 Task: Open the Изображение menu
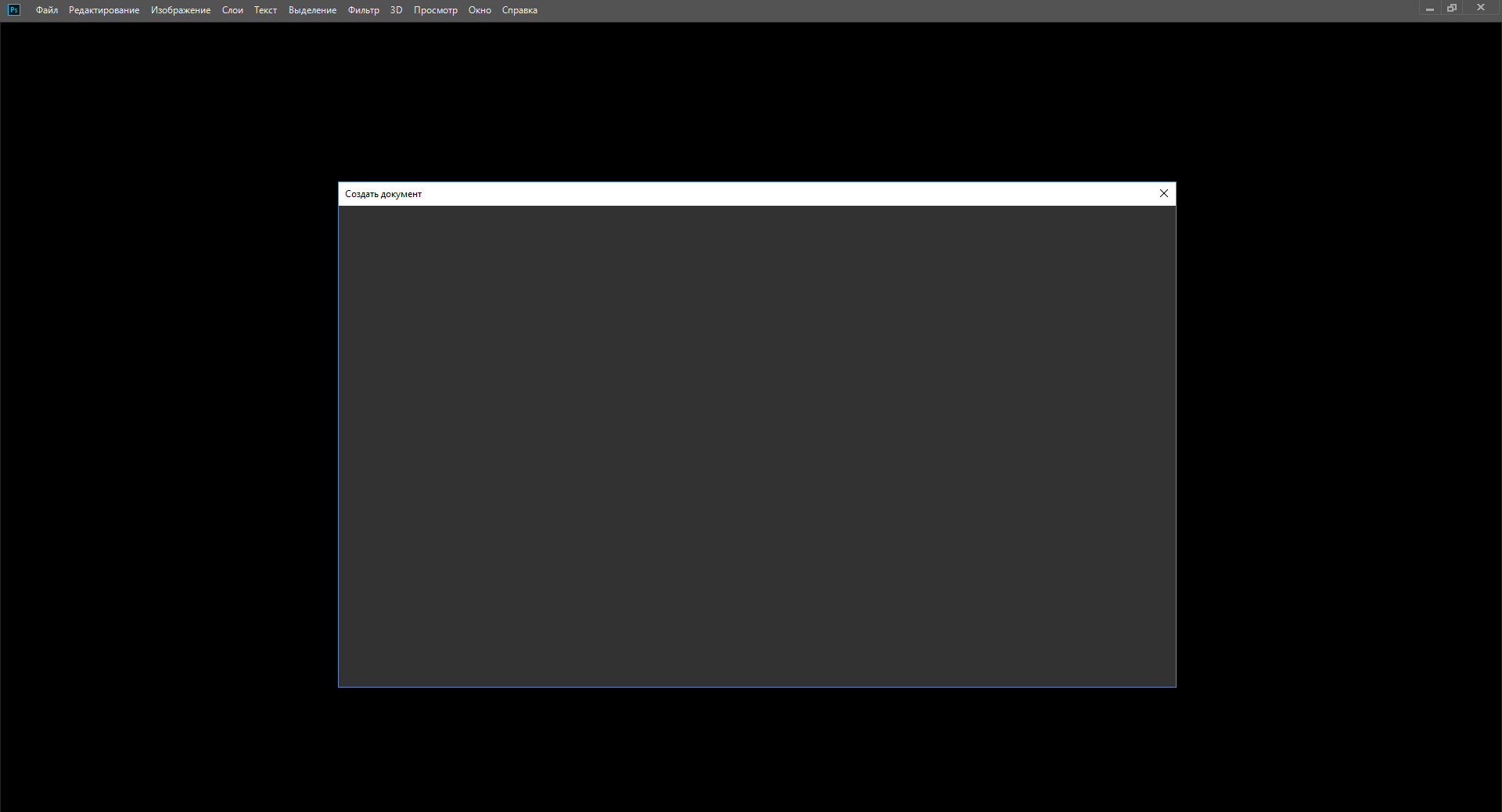(x=181, y=10)
